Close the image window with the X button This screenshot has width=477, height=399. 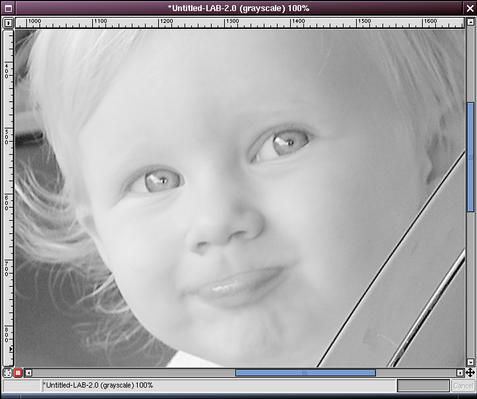click(470, 8)
